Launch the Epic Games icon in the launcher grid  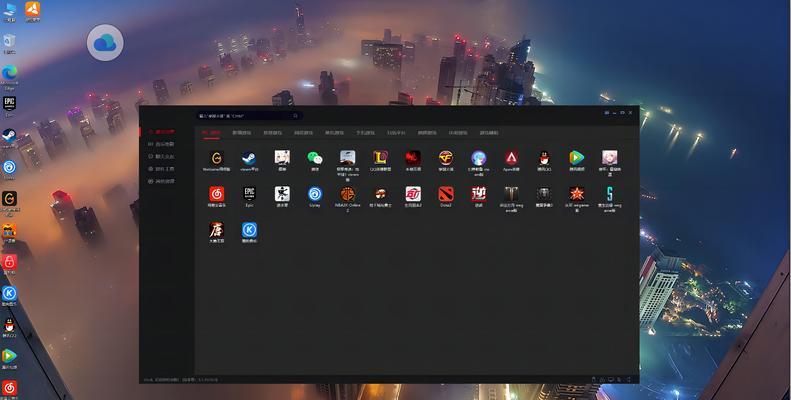(249, 194)
